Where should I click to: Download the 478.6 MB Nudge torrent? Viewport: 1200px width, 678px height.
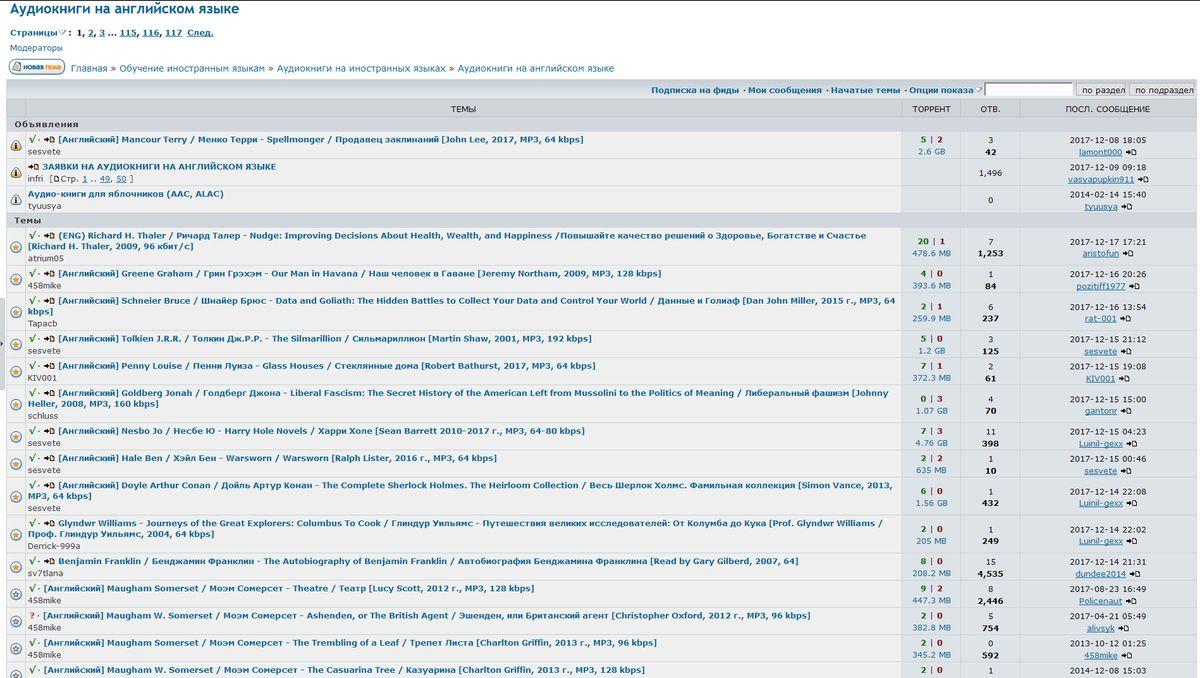pyautogui.click(x=930, y=254)
